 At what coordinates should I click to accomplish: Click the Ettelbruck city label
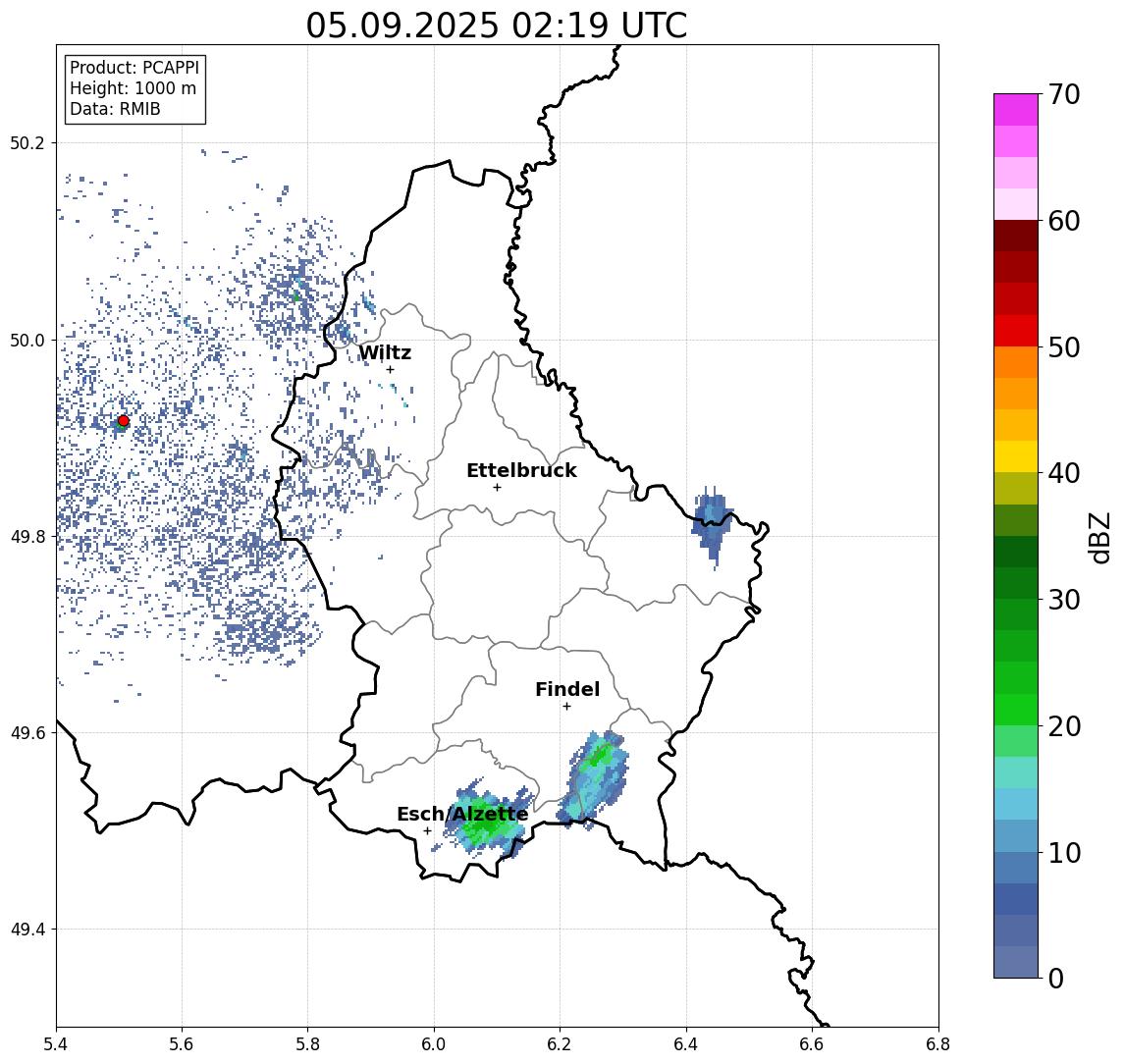pos(521,470)
